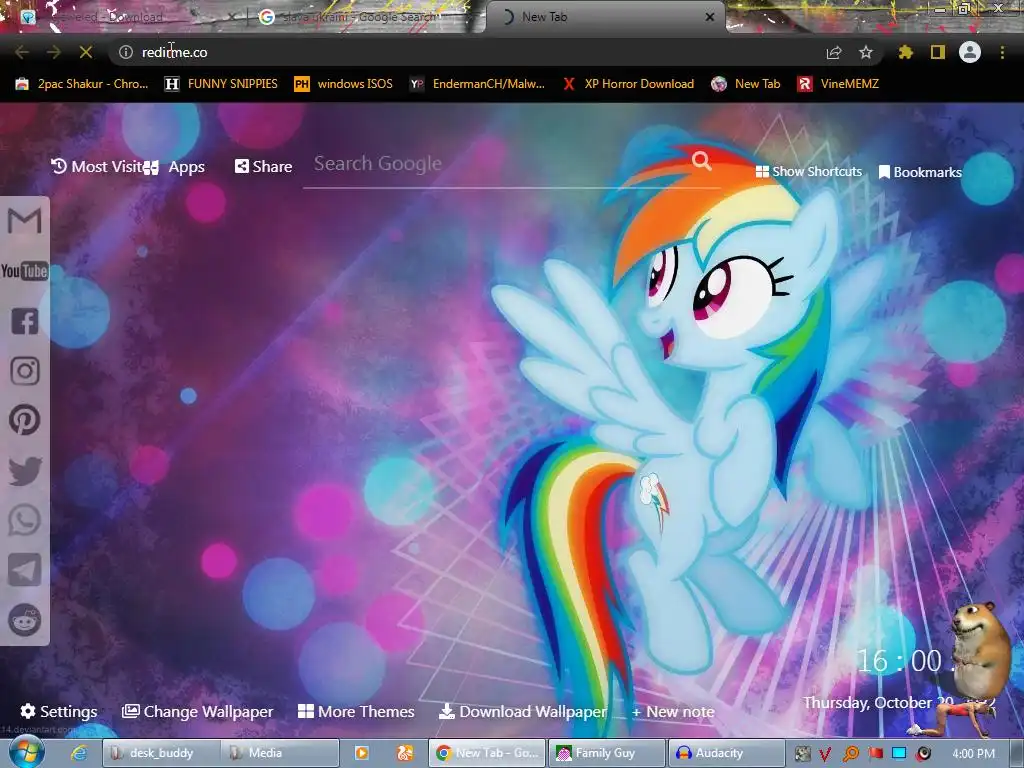Open WhatsApp from the left sidebar
The height and width of the screenshot is (768, 1024).
(24, 520)
